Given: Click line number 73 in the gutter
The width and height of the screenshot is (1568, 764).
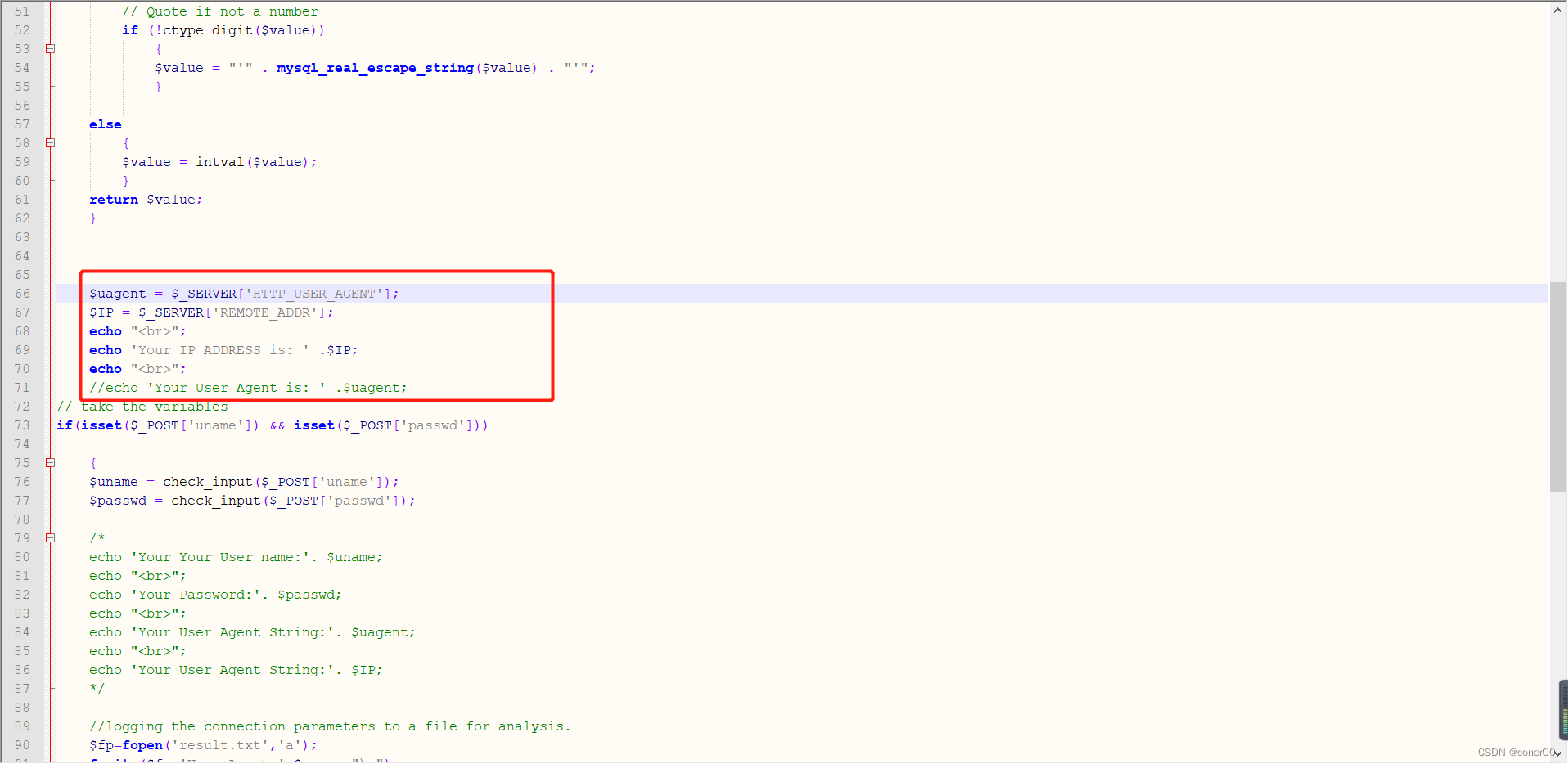Looking at the screenshot, I should pyautogui.click(x=22, y=425).
